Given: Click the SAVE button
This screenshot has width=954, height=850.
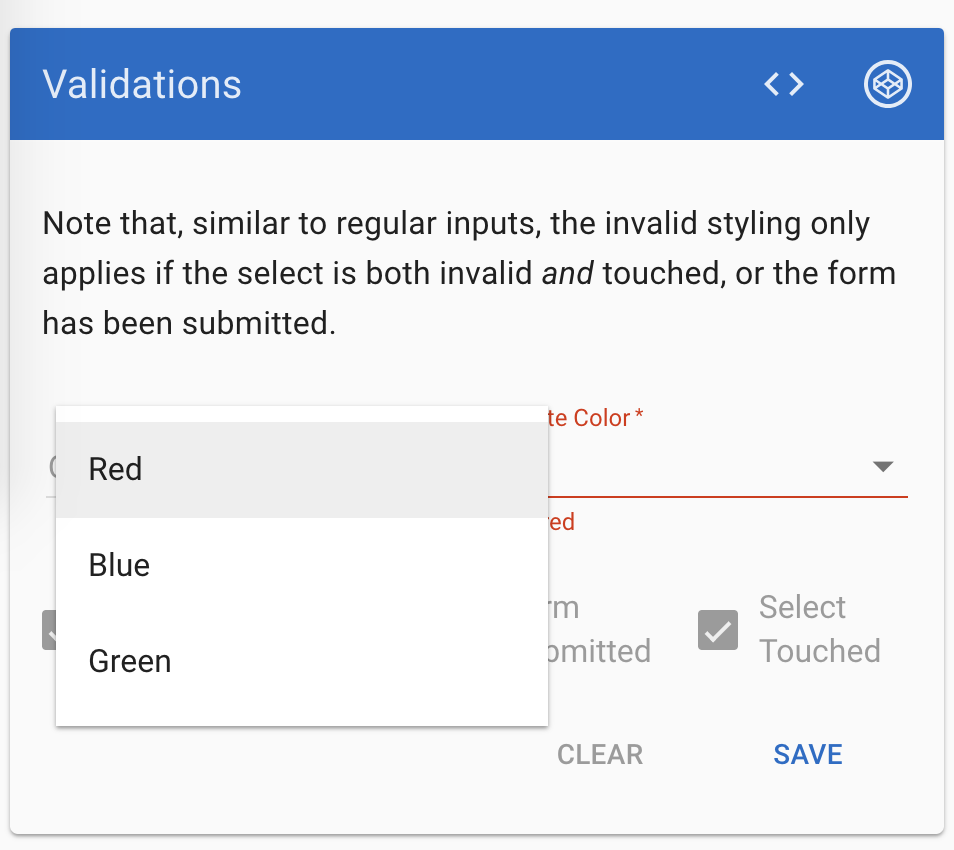Looking at the screenshot, I should pos(807,755).
